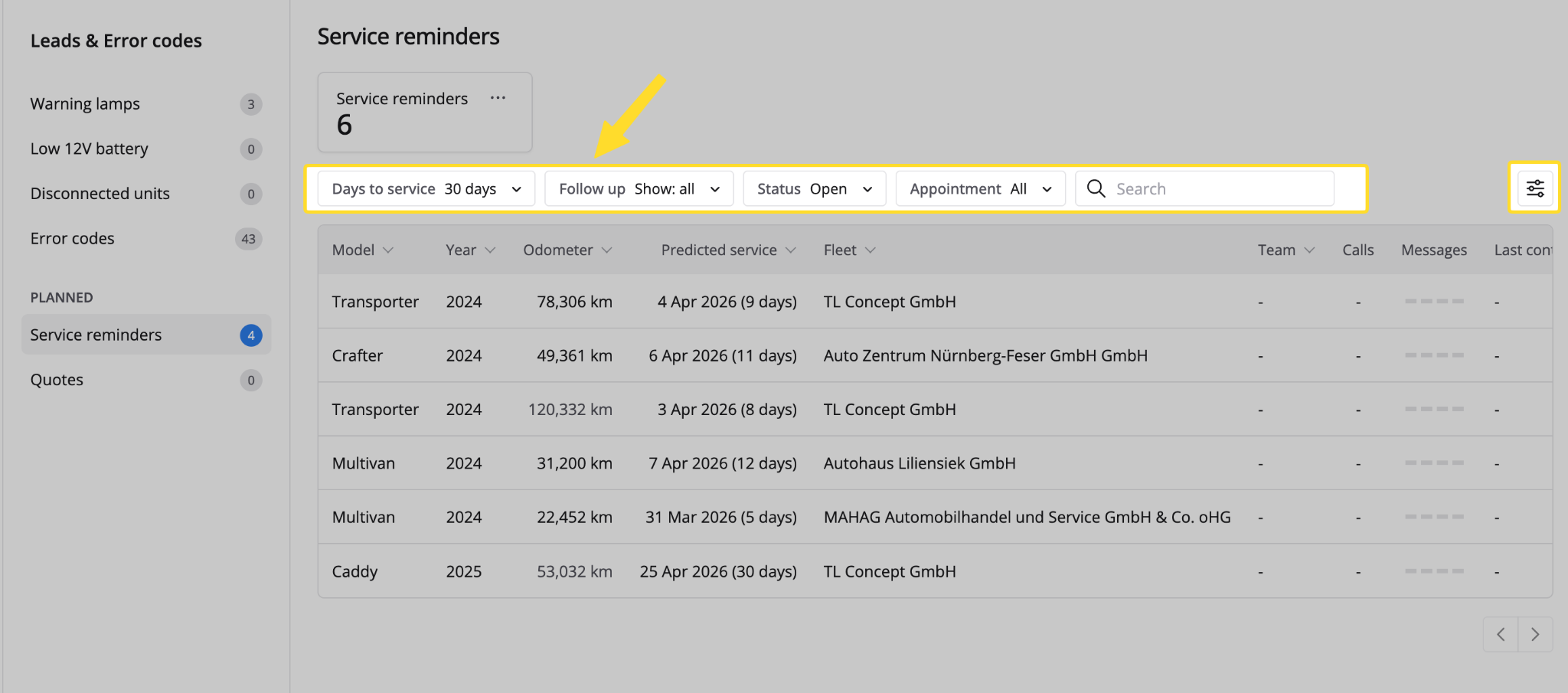Open Low 12V battery in the sidebar

coord(145,149)
